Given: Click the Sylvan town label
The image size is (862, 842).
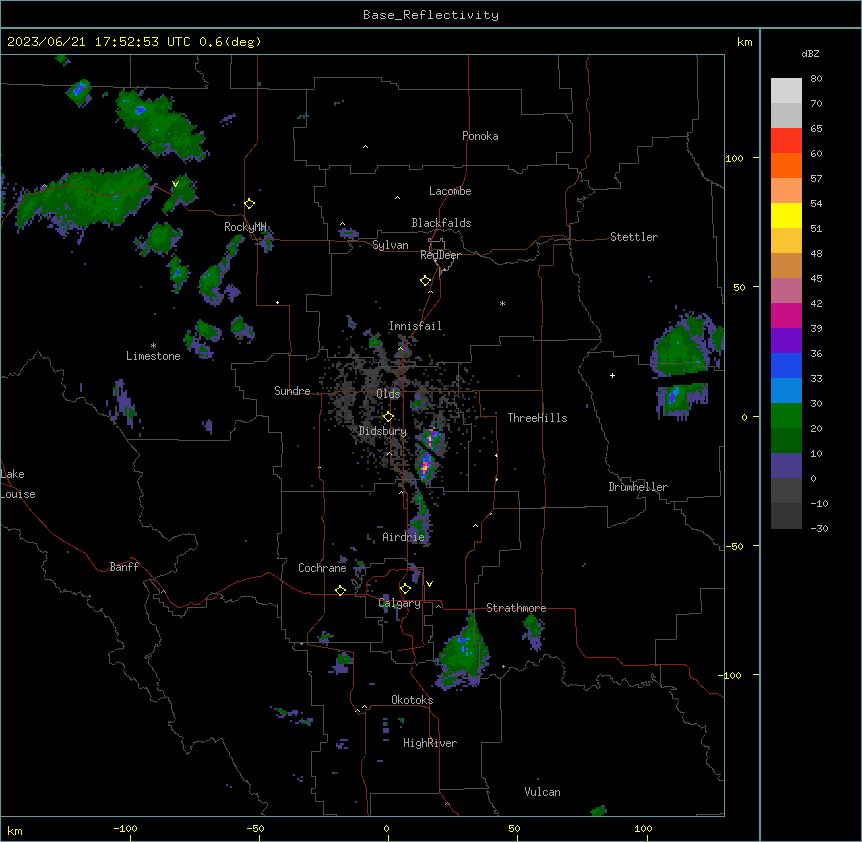Looking at the screenshot, I should click(x=390, y=245).
